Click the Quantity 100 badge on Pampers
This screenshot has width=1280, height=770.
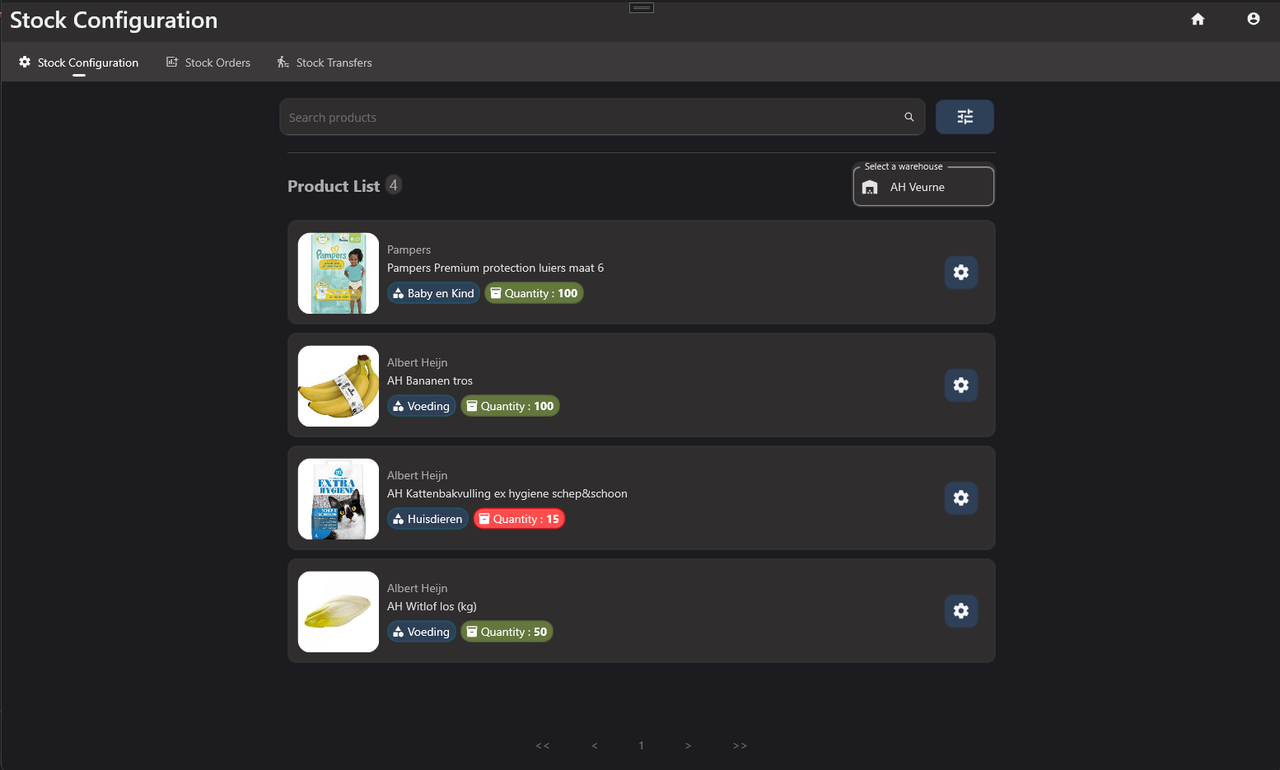click(x=534, y=293)
